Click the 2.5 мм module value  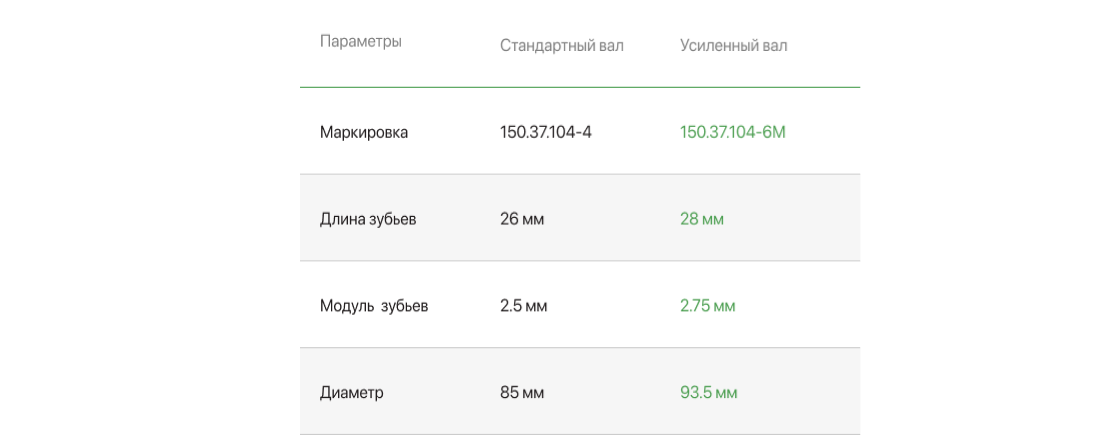click(x=523, y=307)
